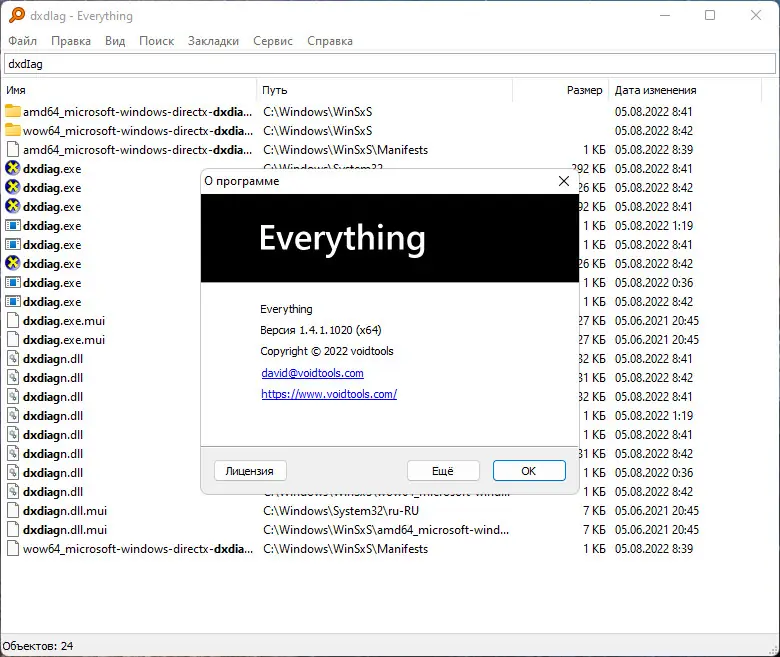Open the Справка menu

click(329, 41)
